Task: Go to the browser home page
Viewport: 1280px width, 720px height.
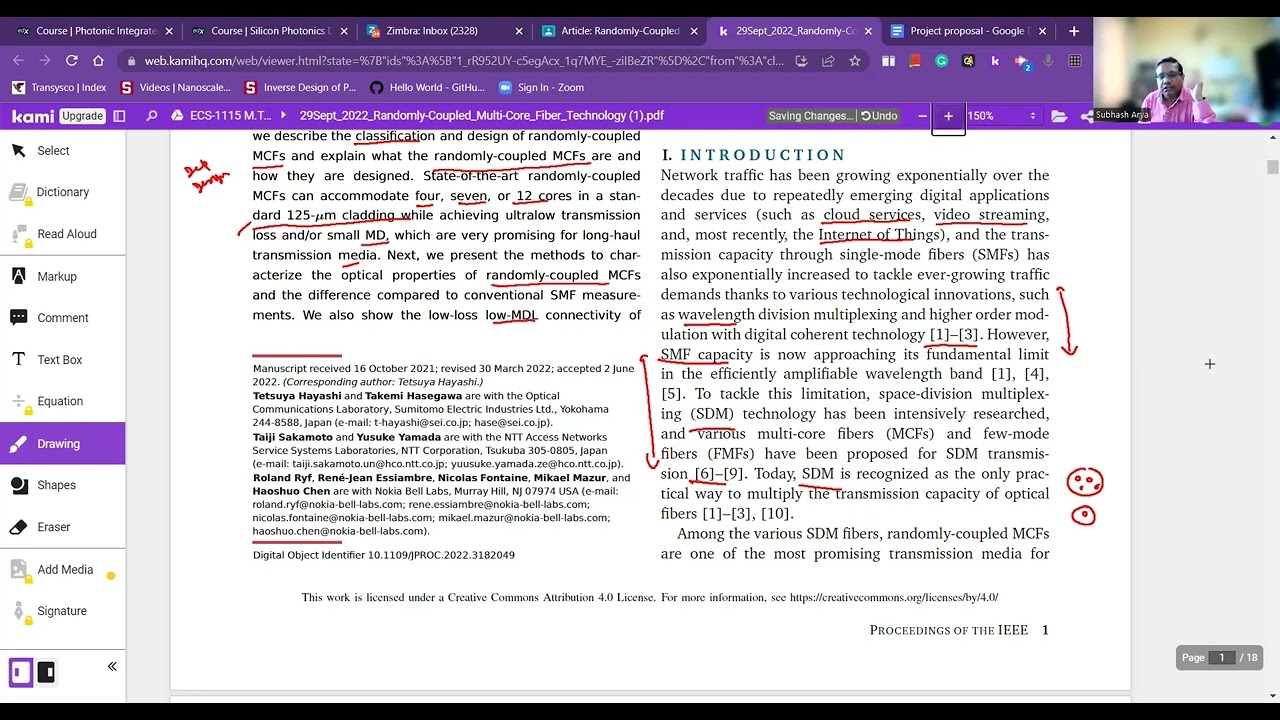Action: pos(99,61)
